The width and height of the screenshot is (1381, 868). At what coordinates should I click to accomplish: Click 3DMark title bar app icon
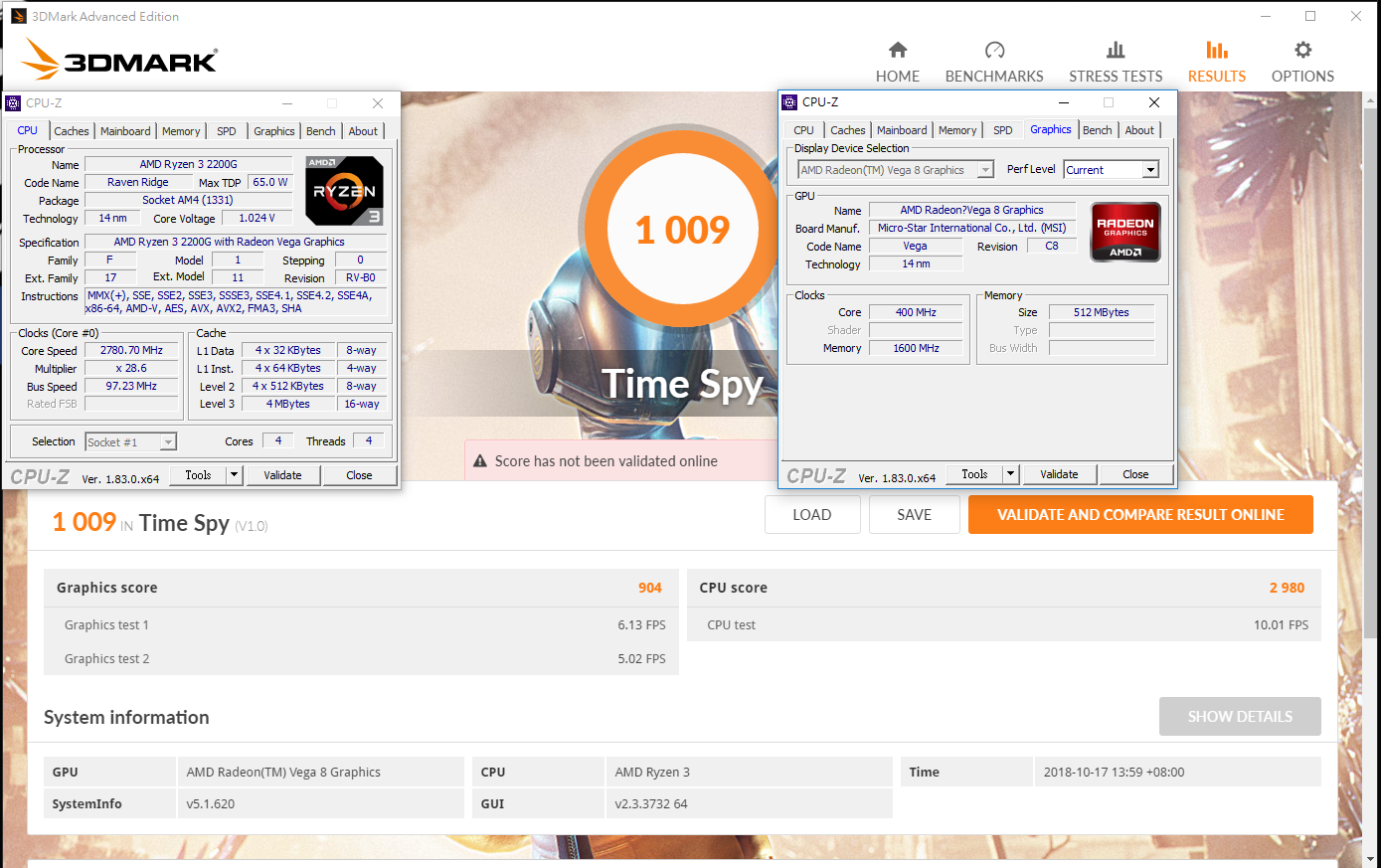point(19,16)
